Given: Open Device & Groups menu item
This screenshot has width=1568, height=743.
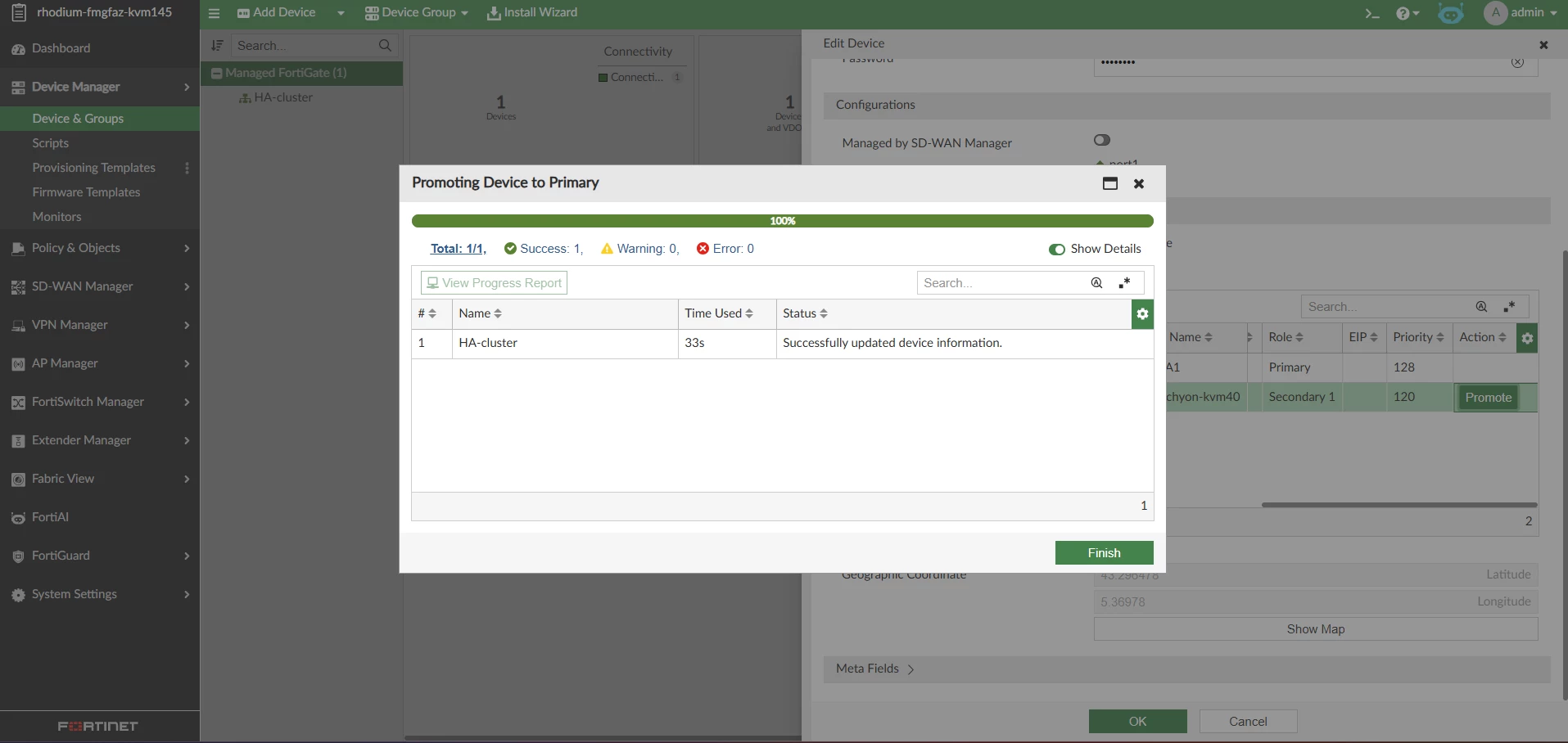Looking at the screenshot, I should (100, 119).
